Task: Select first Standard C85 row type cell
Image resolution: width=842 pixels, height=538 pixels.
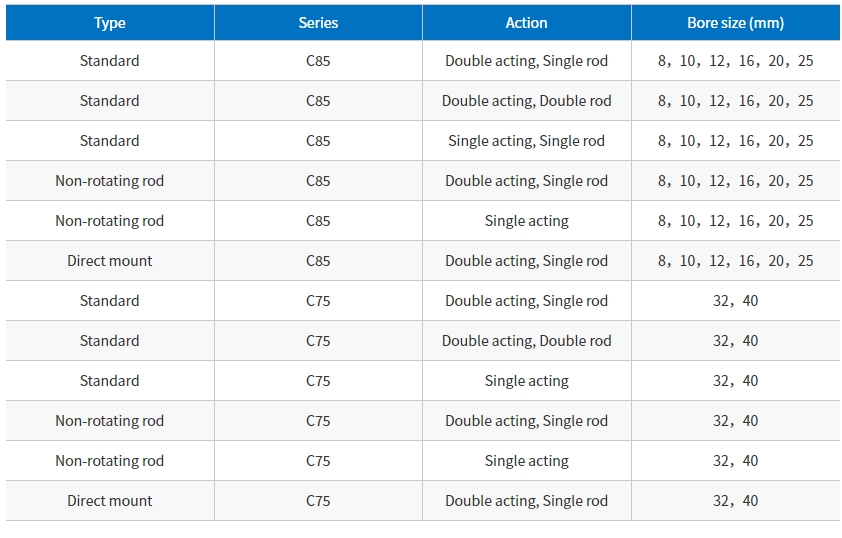Action: 110,61
